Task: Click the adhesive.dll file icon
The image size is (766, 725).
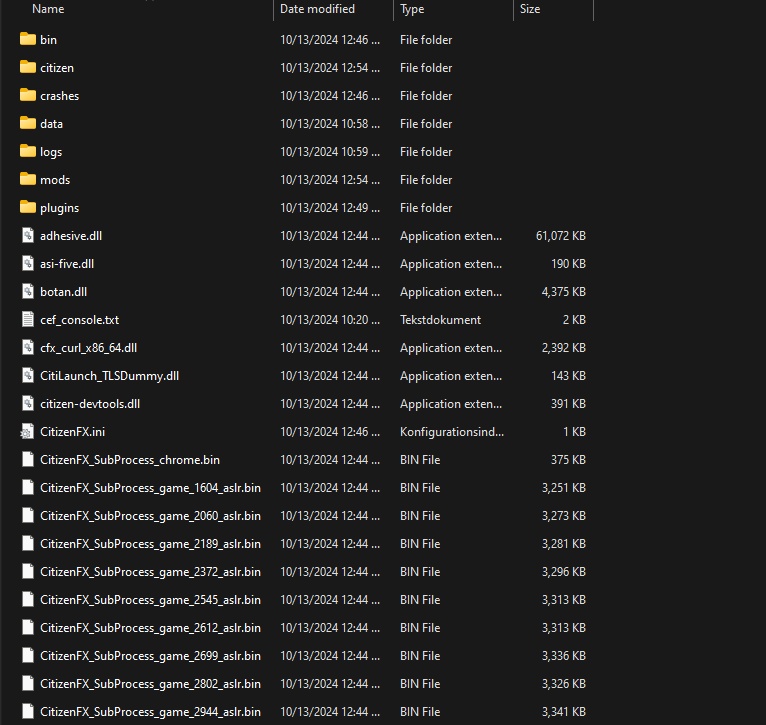Action: point(28,235)
